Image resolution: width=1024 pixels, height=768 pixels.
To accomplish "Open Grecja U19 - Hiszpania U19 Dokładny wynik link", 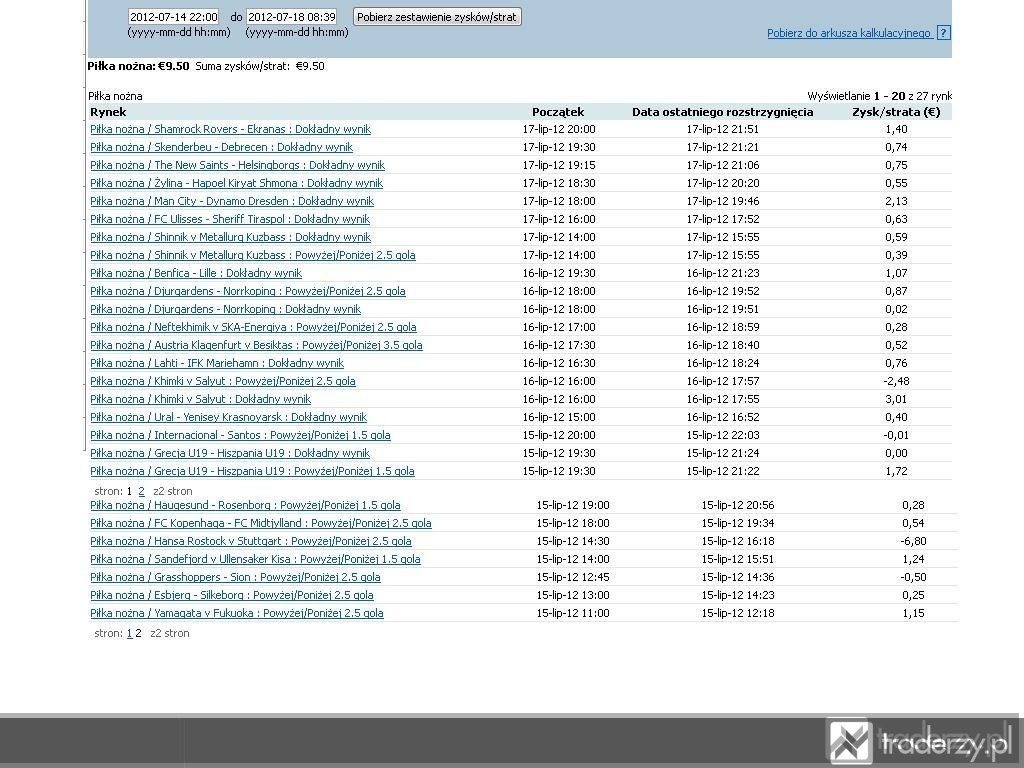I will pyautogui.click(x=230, y=453).
